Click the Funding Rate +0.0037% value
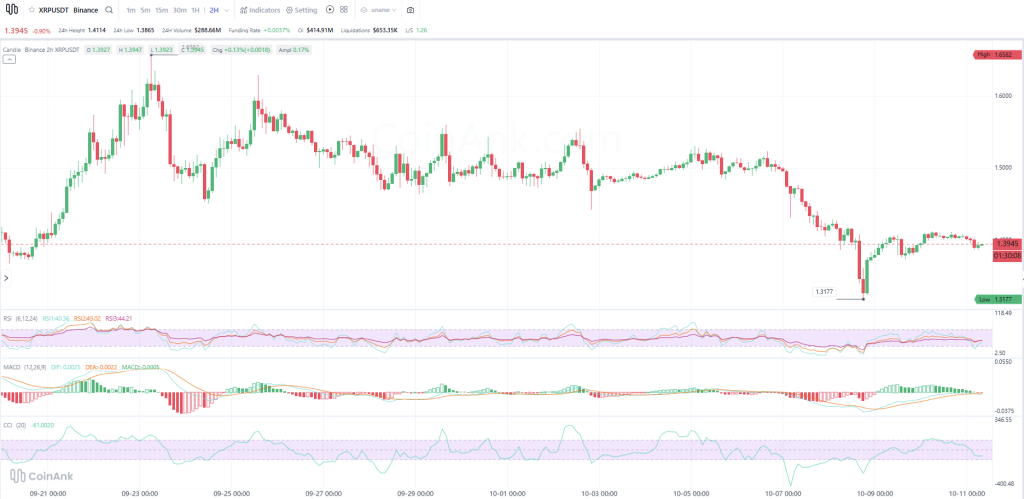1024x499 pixels. 277,31
